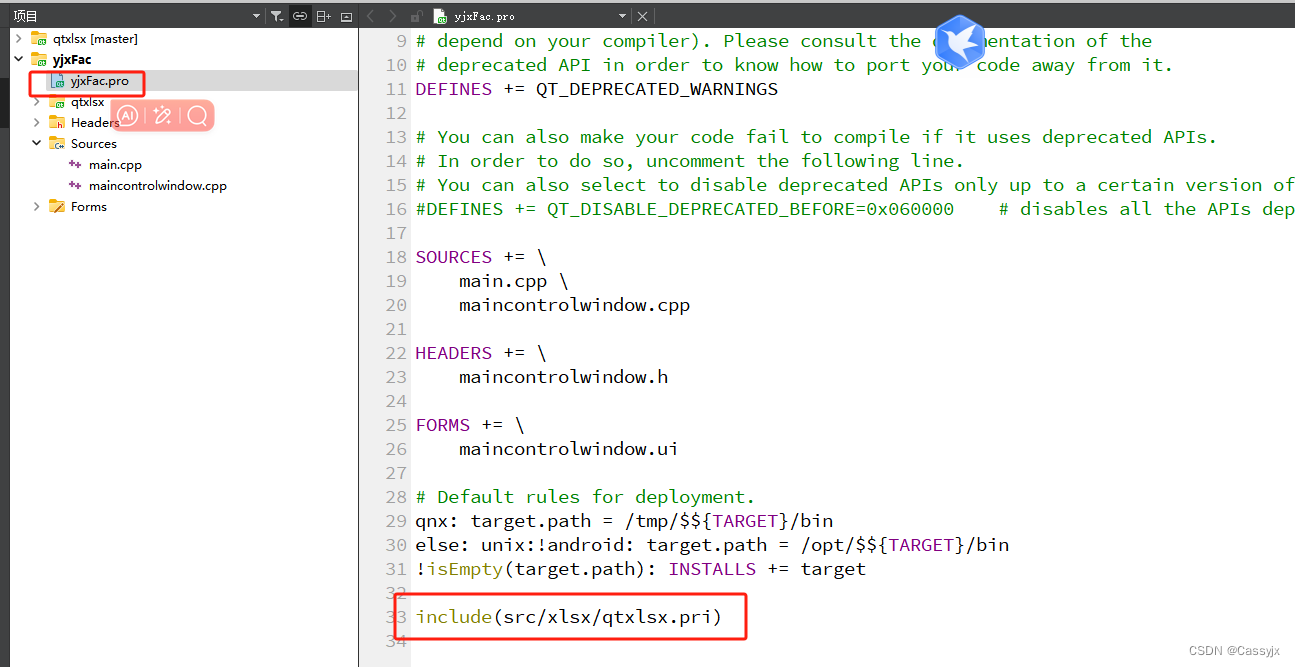This screenshot has height=667, width=1295.
Task: Click the Headers folder label
Action: (95, 122)
